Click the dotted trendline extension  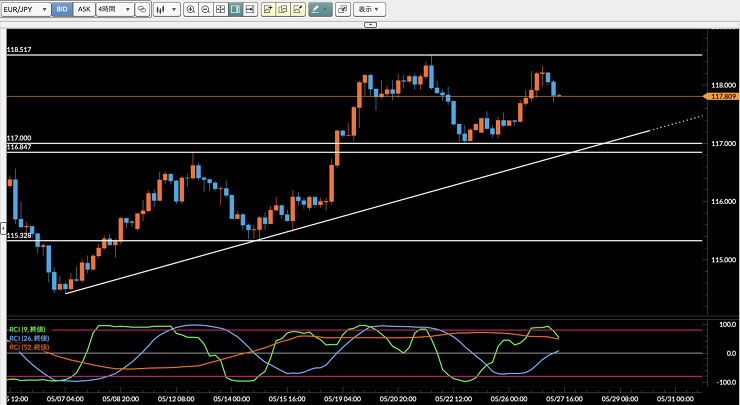(x=677, y=123)
